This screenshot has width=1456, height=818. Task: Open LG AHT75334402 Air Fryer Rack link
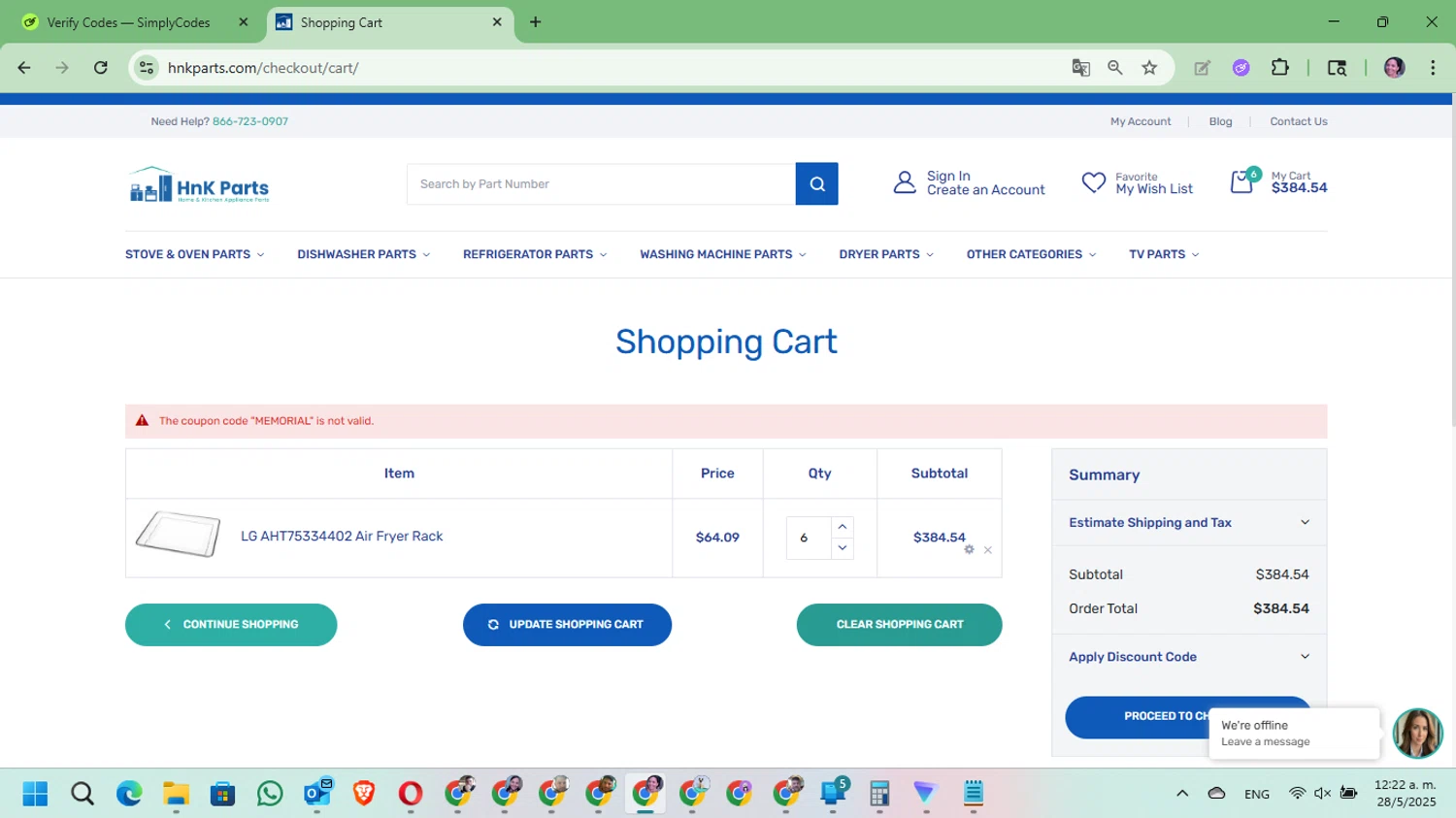(342, 536)
